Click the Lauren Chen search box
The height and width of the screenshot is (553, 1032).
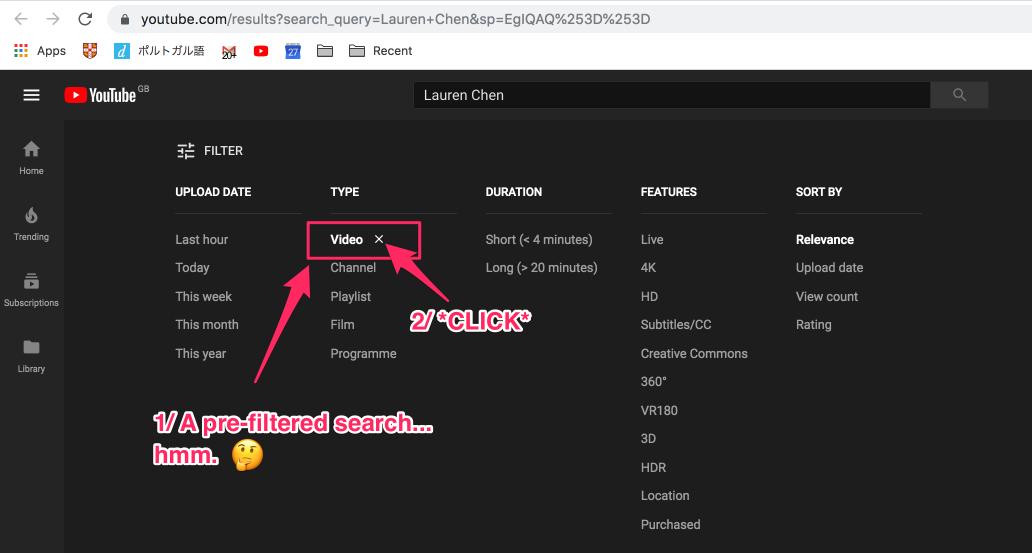pyautogui.click(x=671, y=95)
